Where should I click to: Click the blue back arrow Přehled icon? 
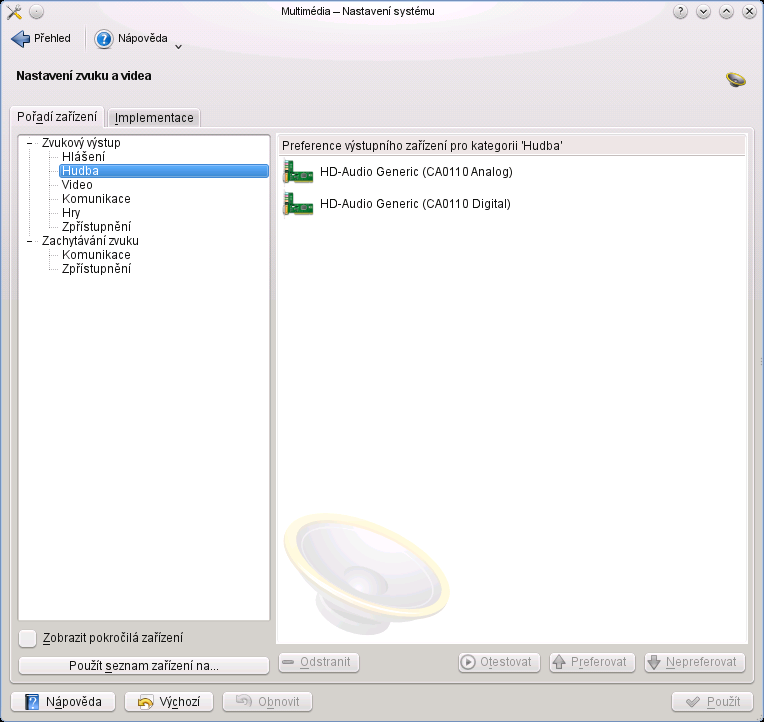[x=20, y=39]
